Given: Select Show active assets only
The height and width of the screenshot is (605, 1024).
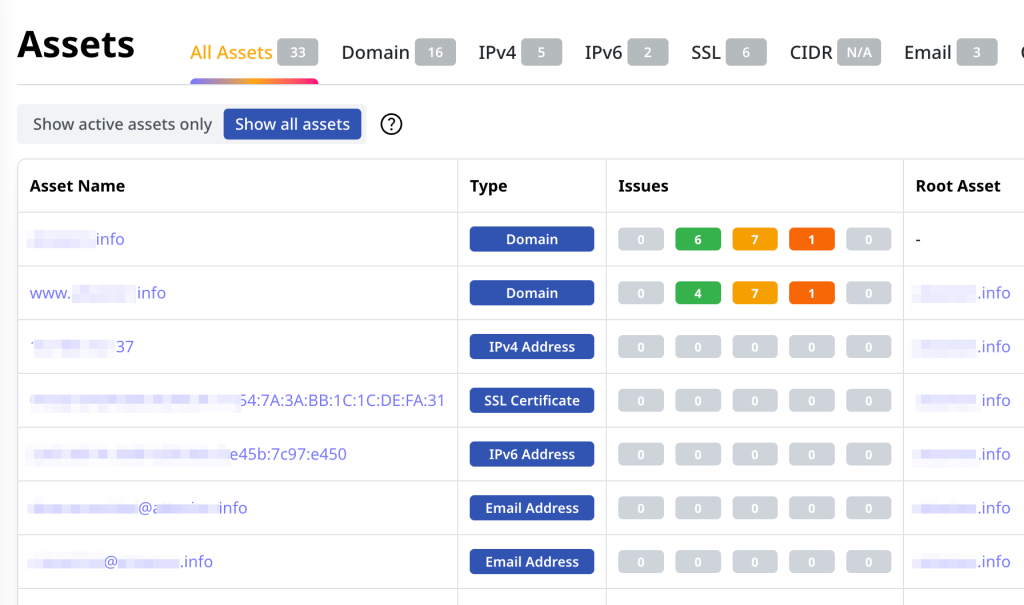Looking at the screenshot, I should click(122, 124).
